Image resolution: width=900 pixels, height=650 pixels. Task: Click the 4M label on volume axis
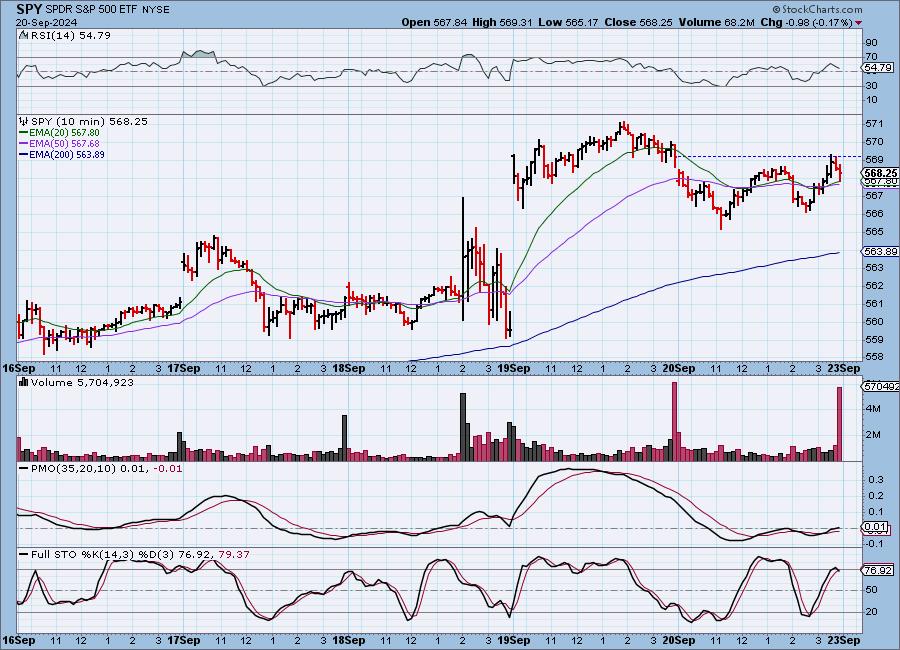click(874, 408)
